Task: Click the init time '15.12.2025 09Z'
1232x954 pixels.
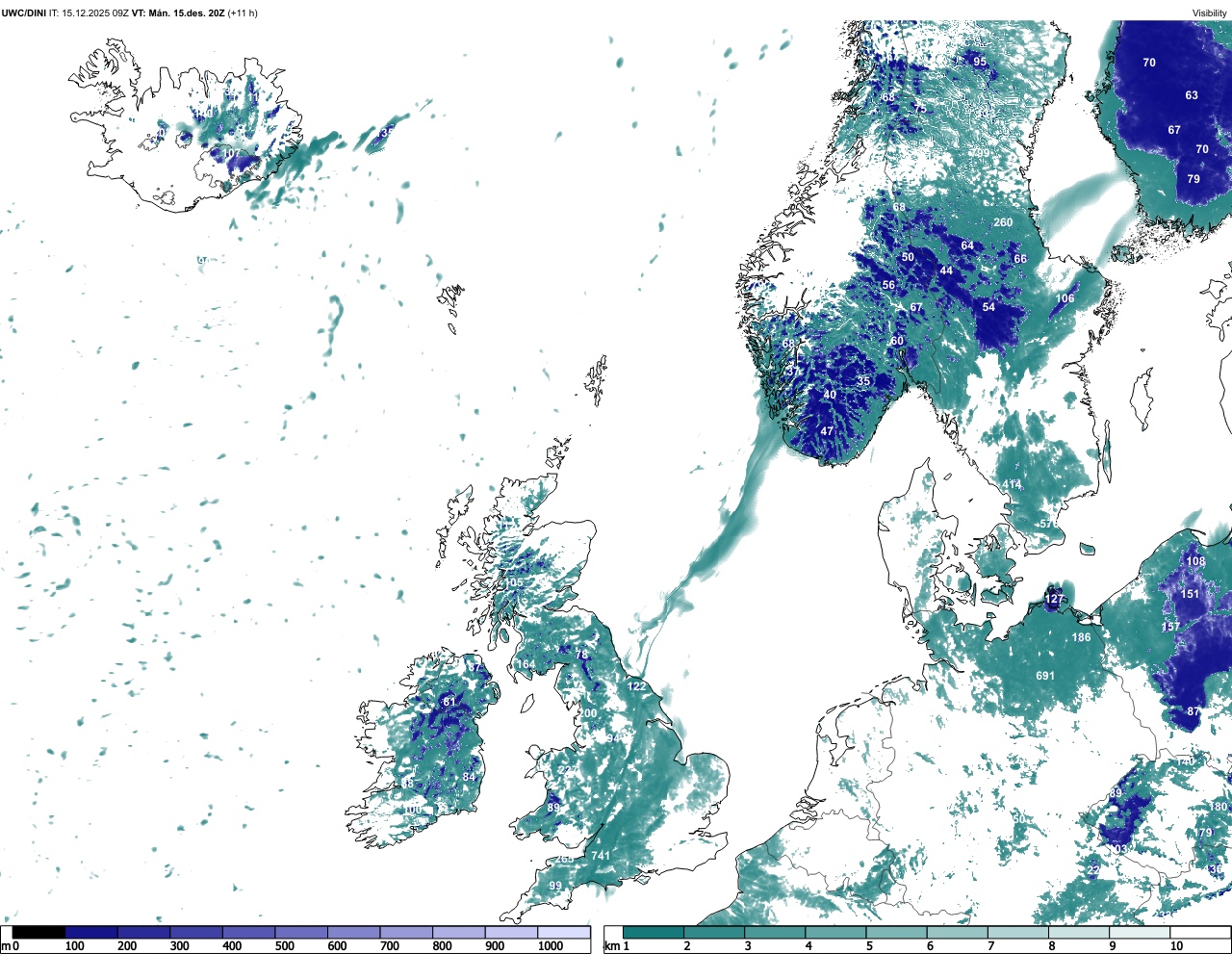Action: click(x=94, y=13)
